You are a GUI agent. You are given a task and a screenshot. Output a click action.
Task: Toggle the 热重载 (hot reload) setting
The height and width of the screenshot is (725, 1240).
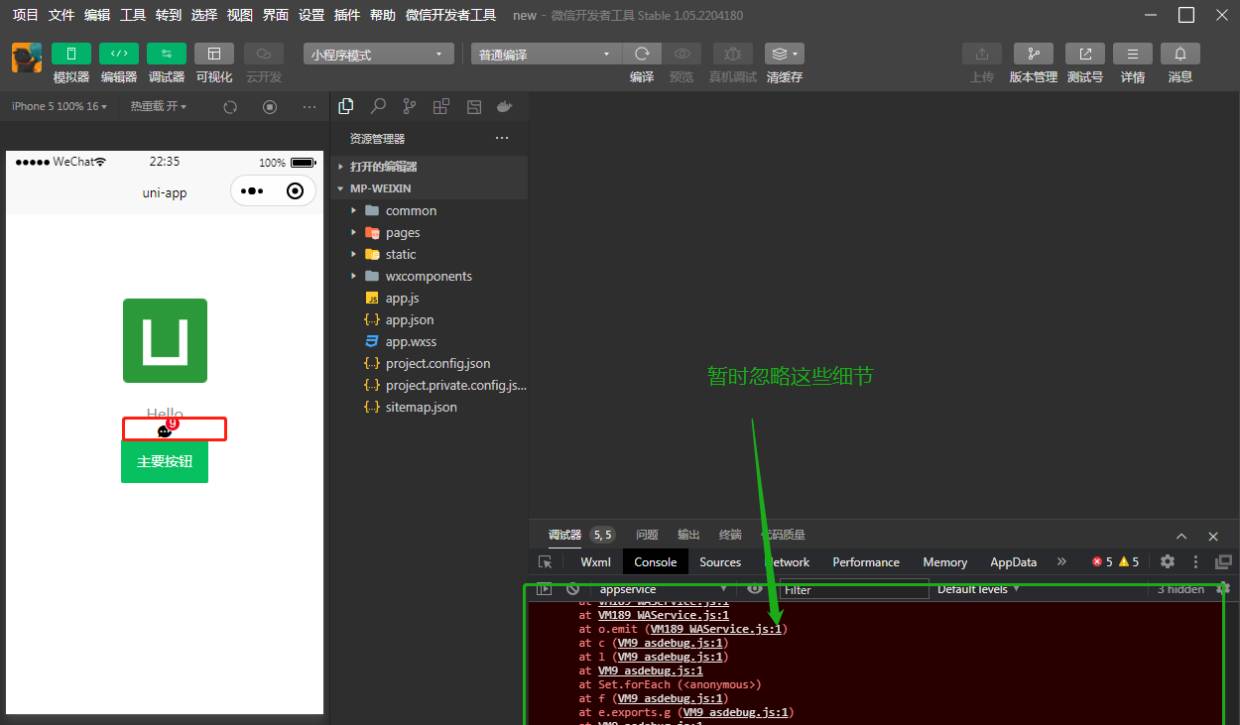point(158,106)
